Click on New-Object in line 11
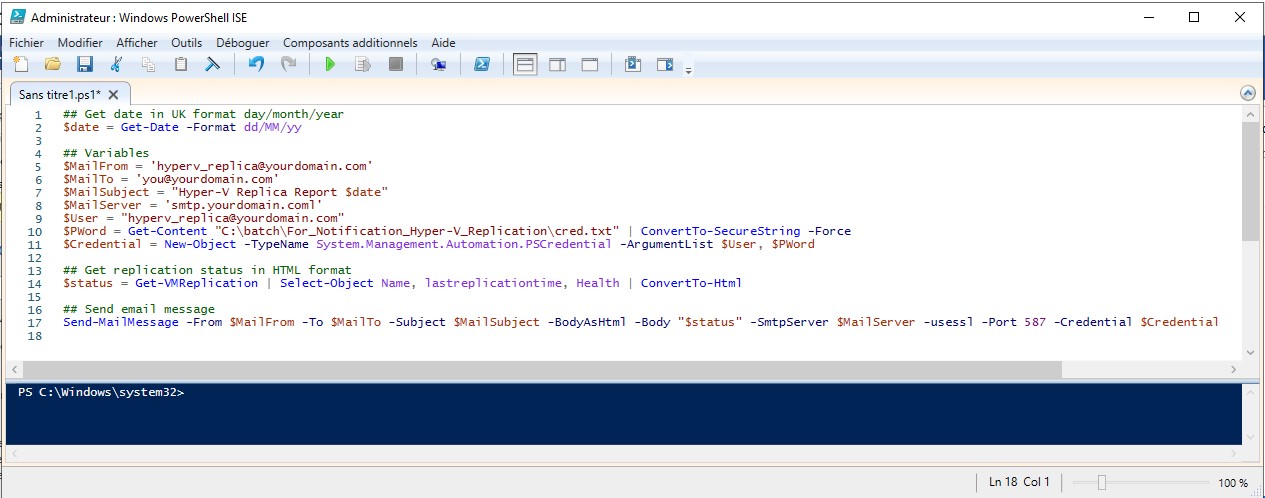Image resolution: width=1265 pixels, height=498 pixels. click(200, 244)
